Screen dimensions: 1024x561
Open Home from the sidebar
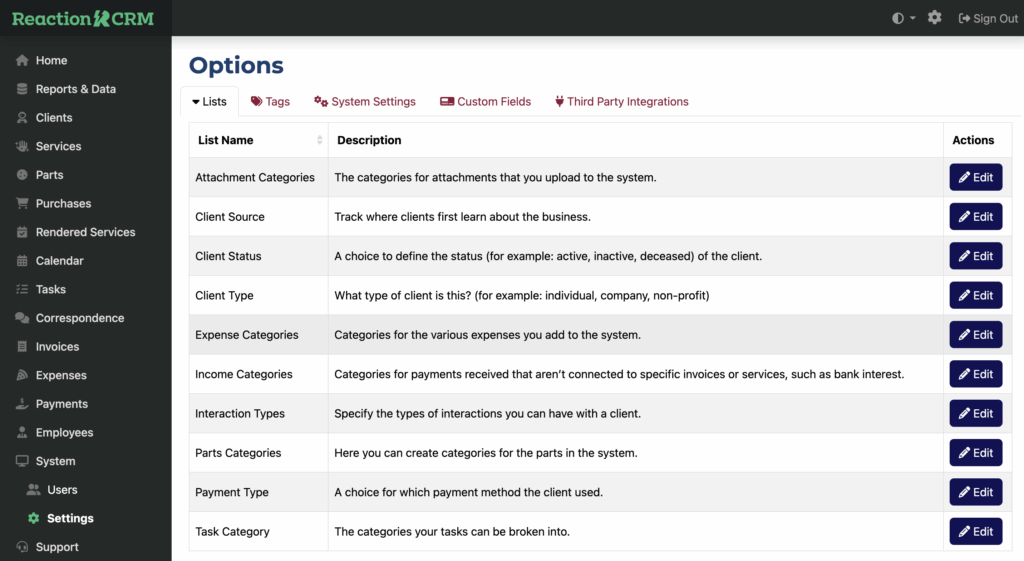(x=51, y=60)
